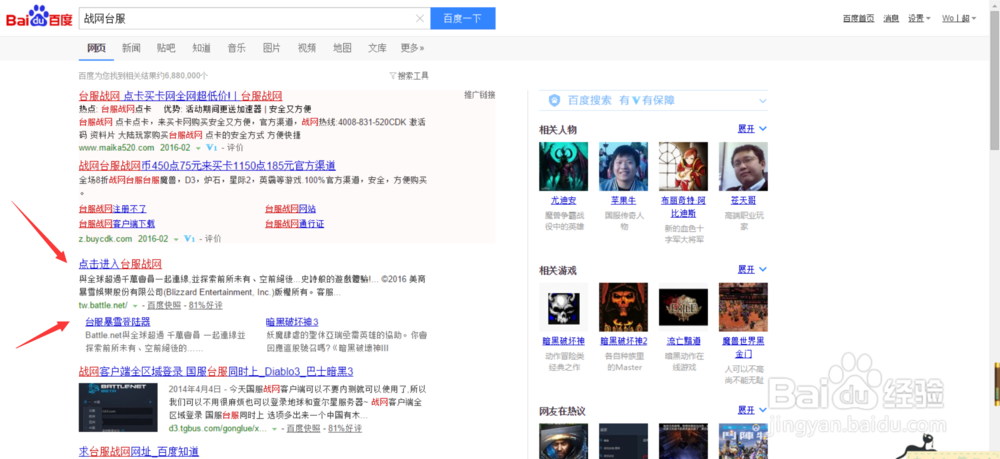Open the 暗黑破坏神2 game thumbnail
The width and height of the screenshot is (1000, 459).
point(623,307)
